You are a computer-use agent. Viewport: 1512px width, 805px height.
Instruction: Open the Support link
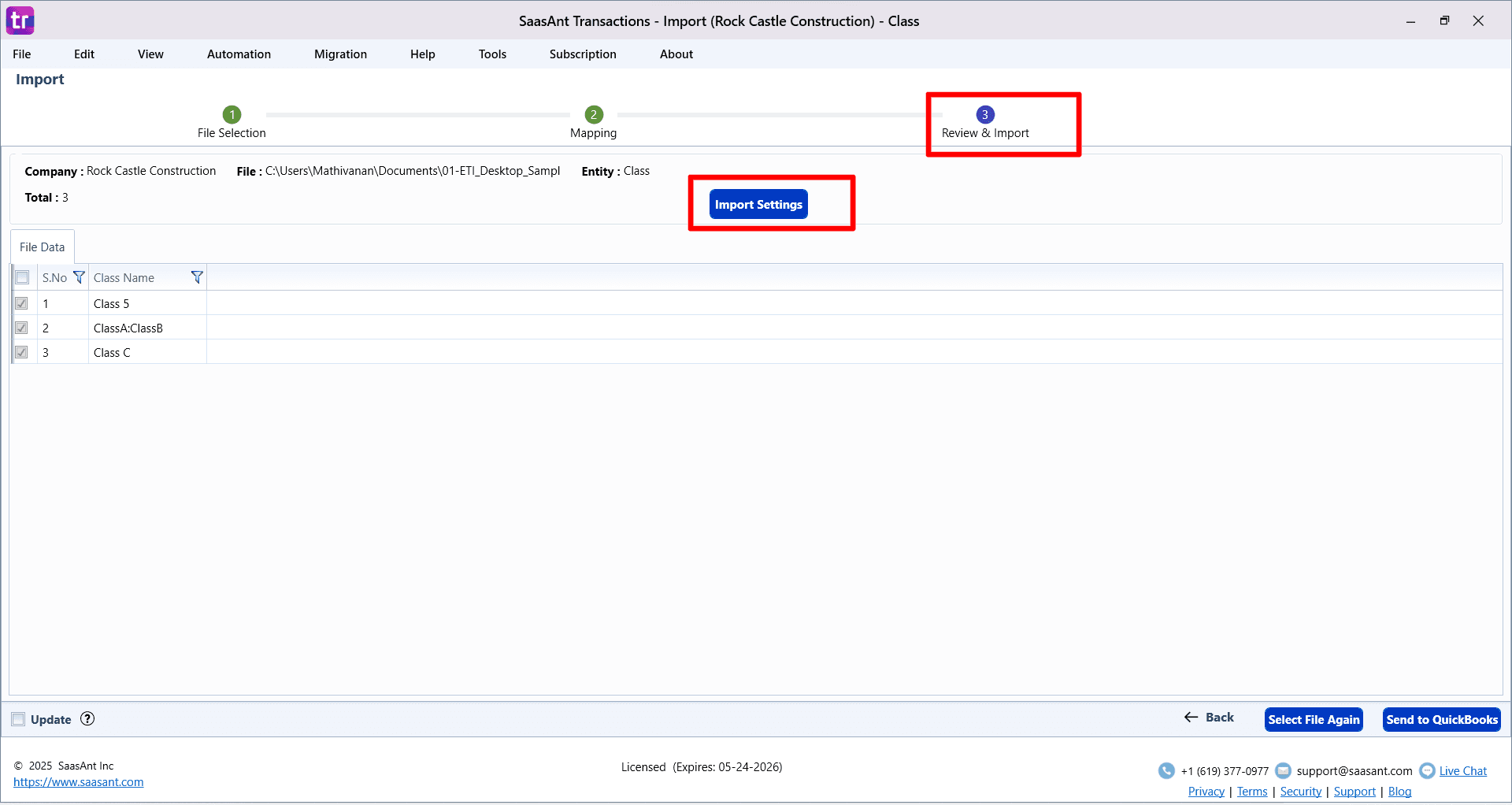coord(1354,792)
